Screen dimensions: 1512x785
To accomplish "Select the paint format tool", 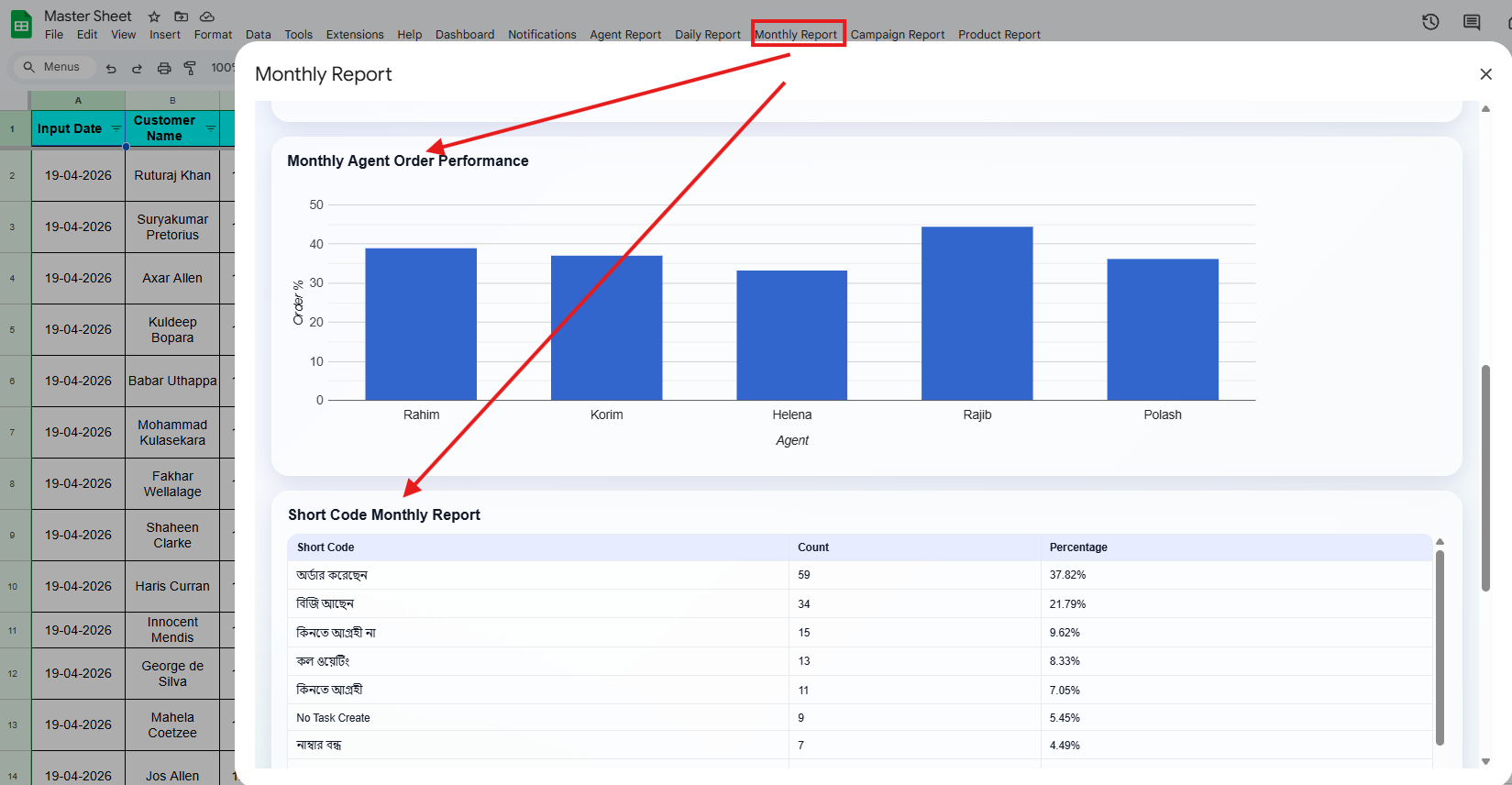I will pos(190,68).
